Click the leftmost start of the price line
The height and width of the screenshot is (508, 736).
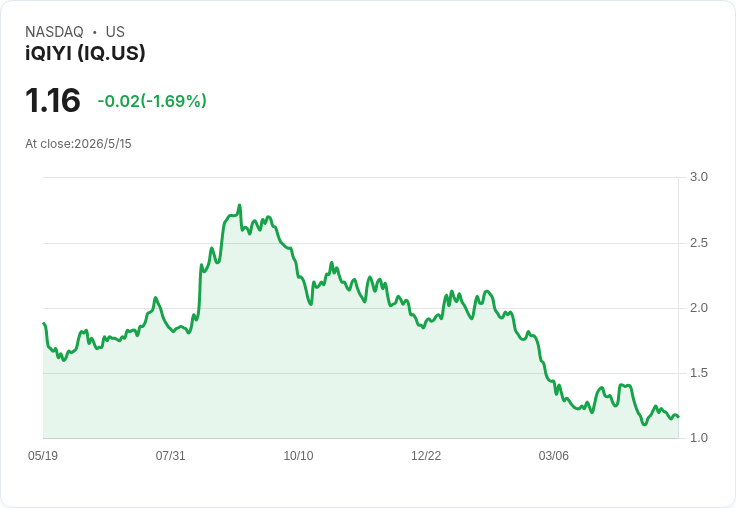[44, 323]
